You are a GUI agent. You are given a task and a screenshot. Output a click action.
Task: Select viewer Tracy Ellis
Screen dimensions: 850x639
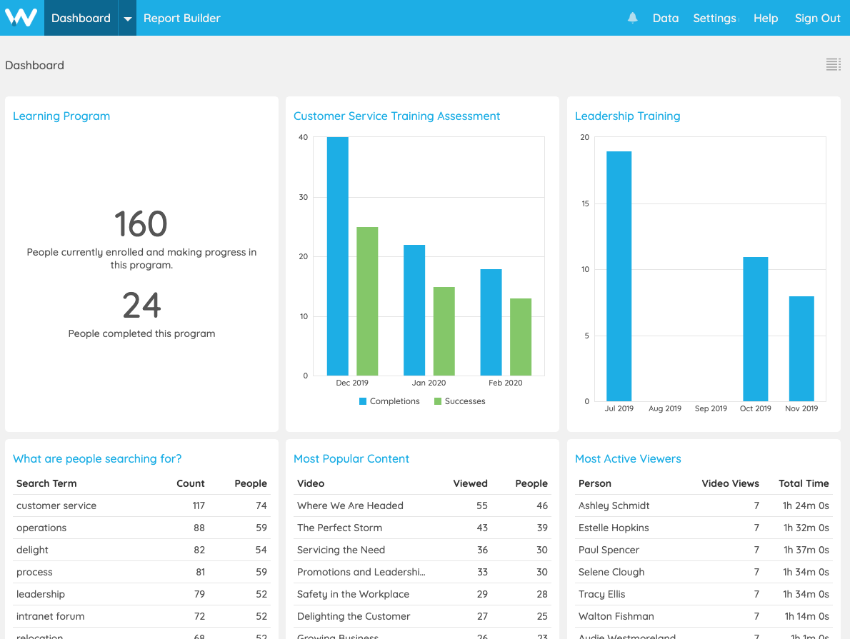coord(704,594)
